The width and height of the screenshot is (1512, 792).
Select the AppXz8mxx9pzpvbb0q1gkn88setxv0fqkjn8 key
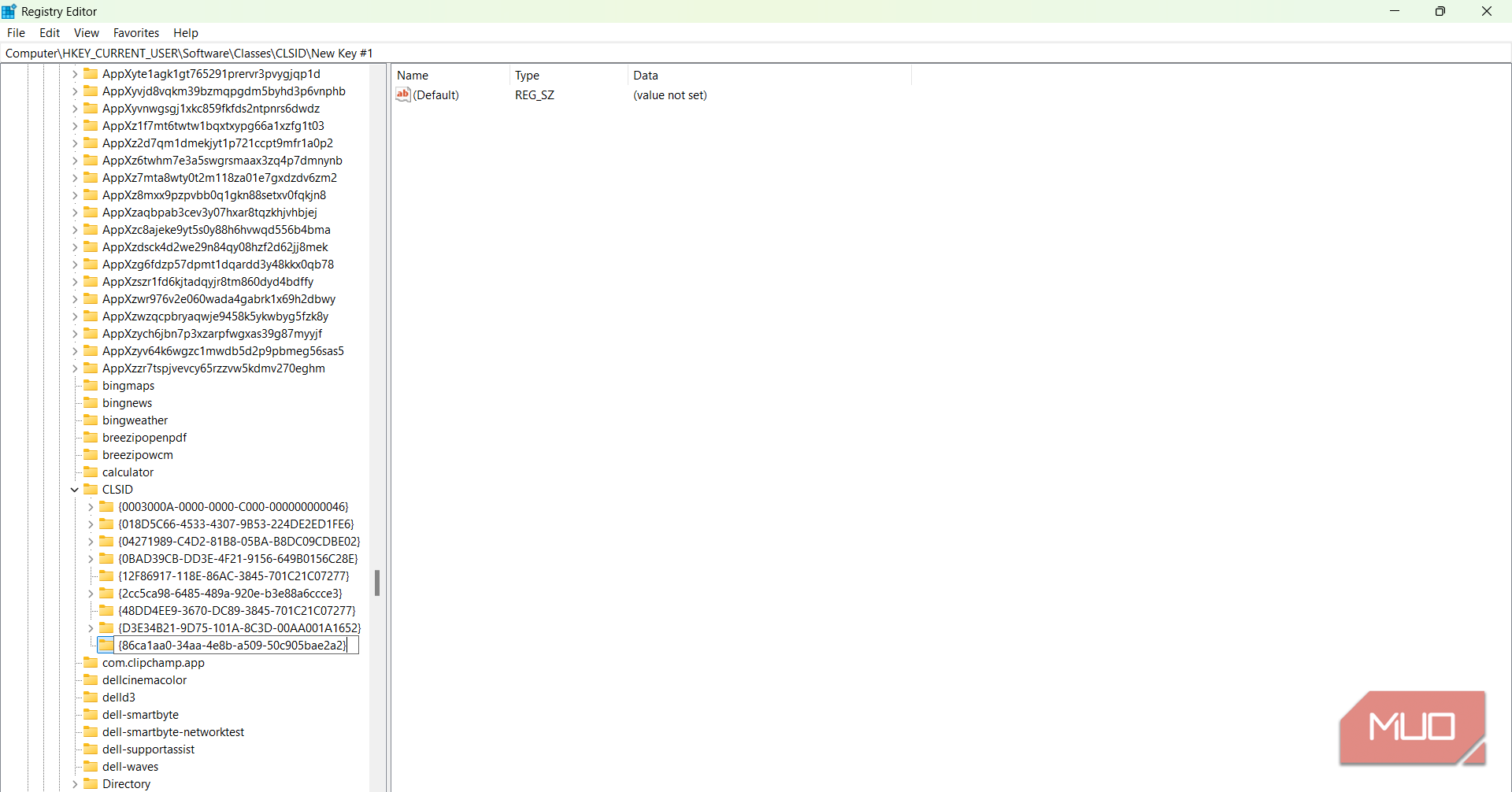coord(214,195)
